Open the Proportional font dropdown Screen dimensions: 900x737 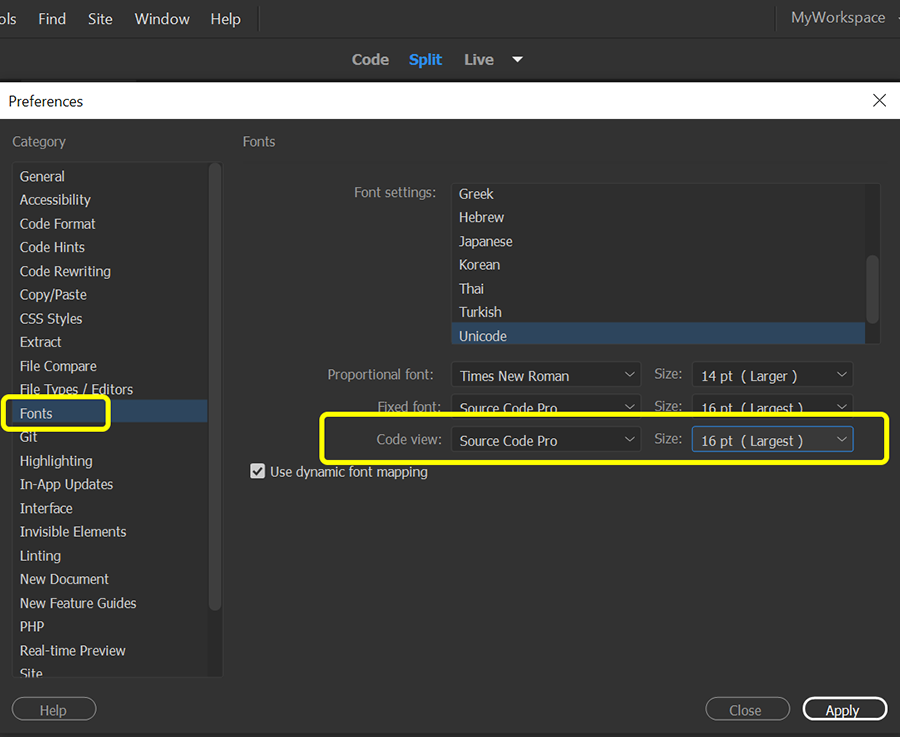(545, 375)
